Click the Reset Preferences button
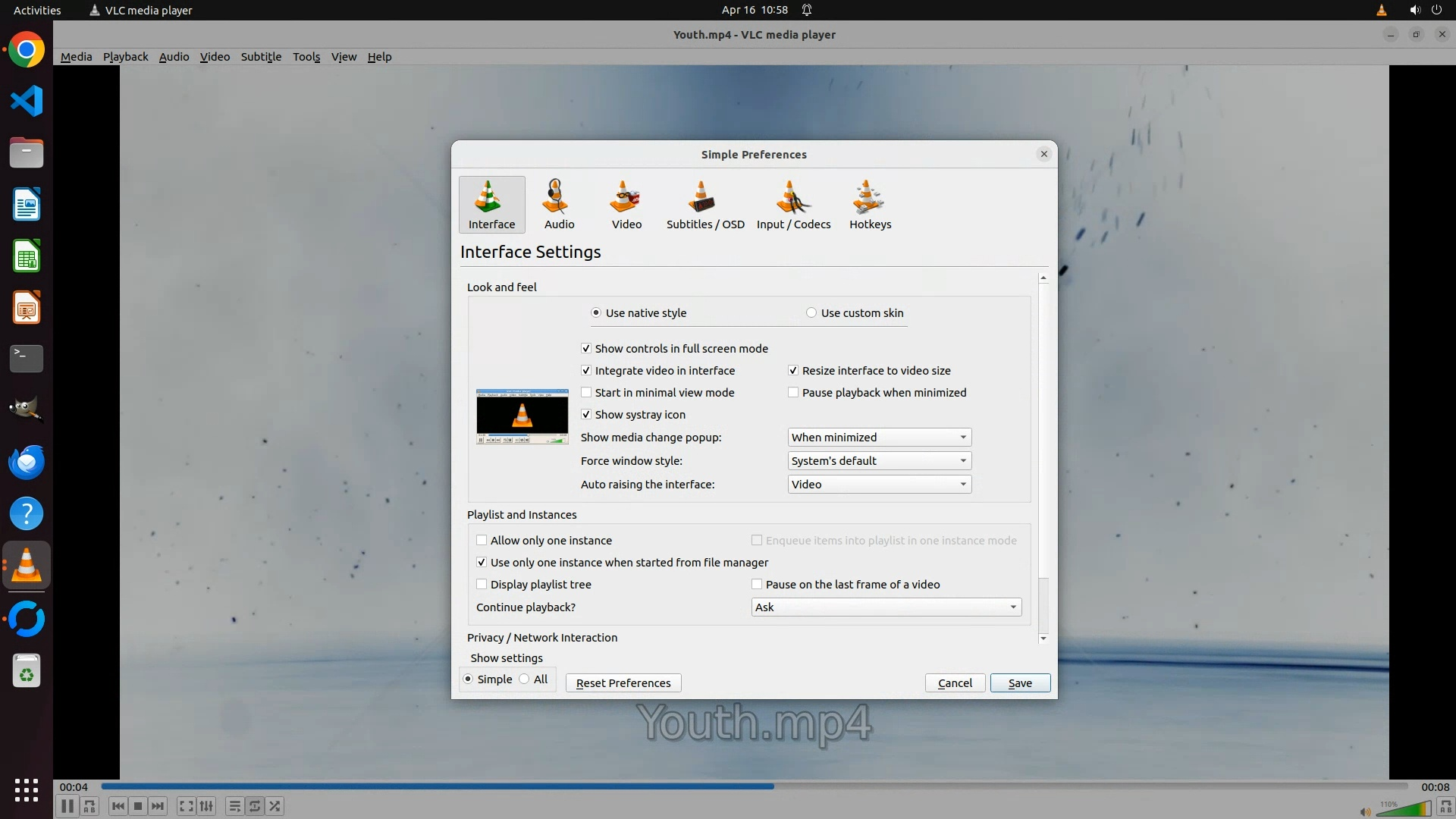This screenshot has height=819, width=1456. point(623,683)
